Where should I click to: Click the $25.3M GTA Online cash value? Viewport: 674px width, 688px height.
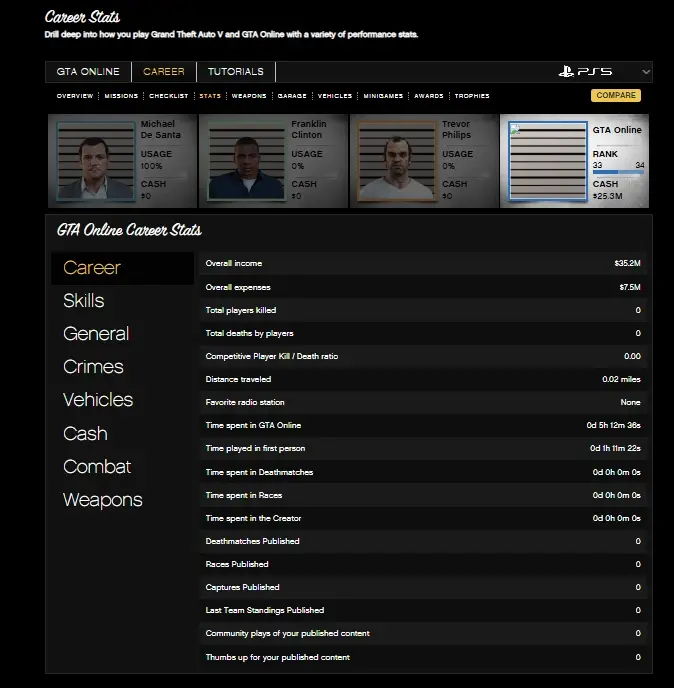[607, 196]
